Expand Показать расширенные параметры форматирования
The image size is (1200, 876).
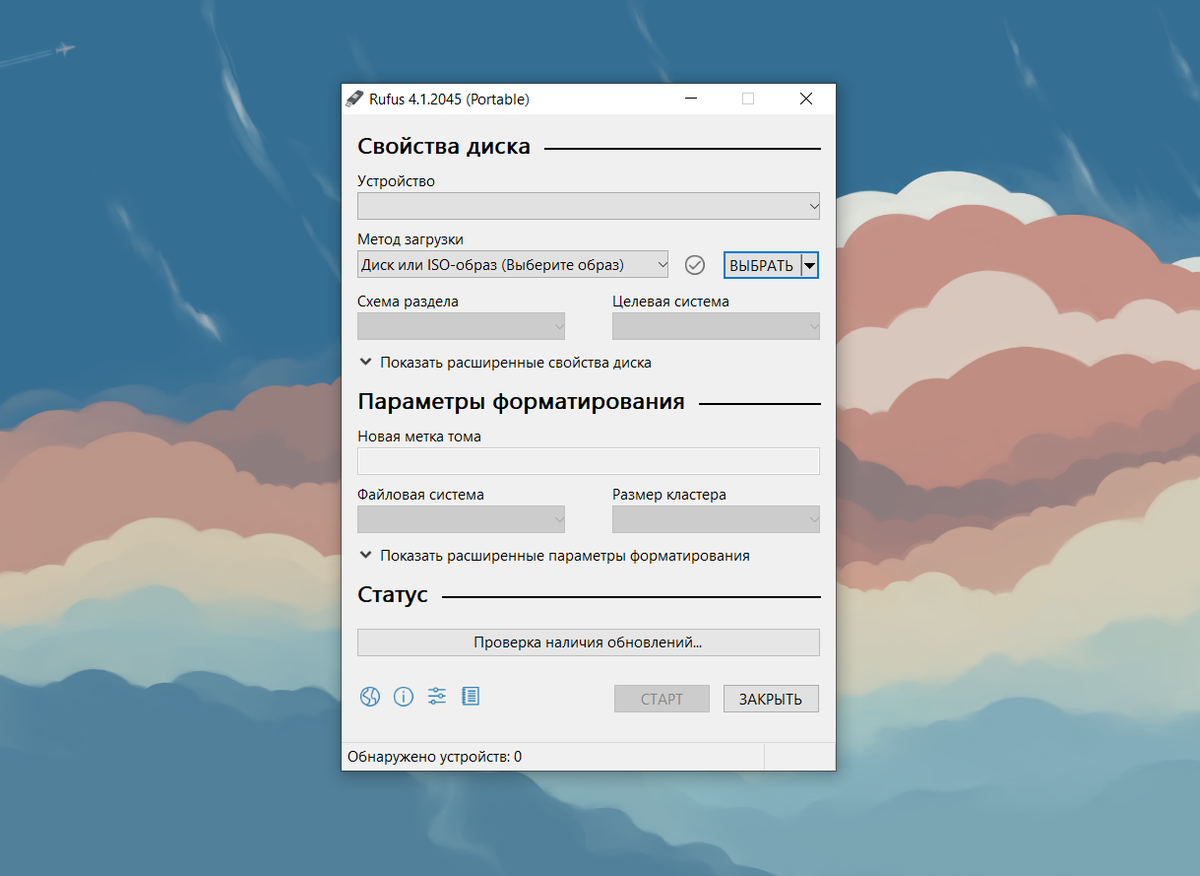click(556, 555)
